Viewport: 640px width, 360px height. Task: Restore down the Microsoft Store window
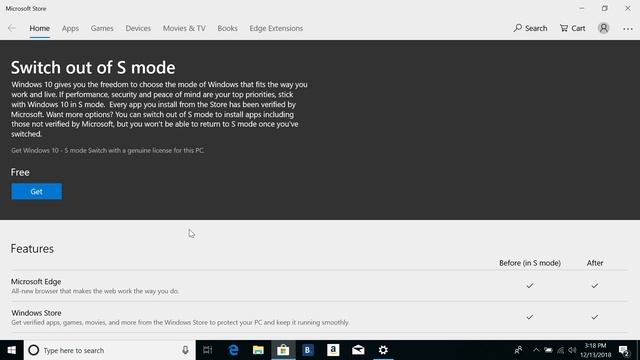(x=604, y=8)
